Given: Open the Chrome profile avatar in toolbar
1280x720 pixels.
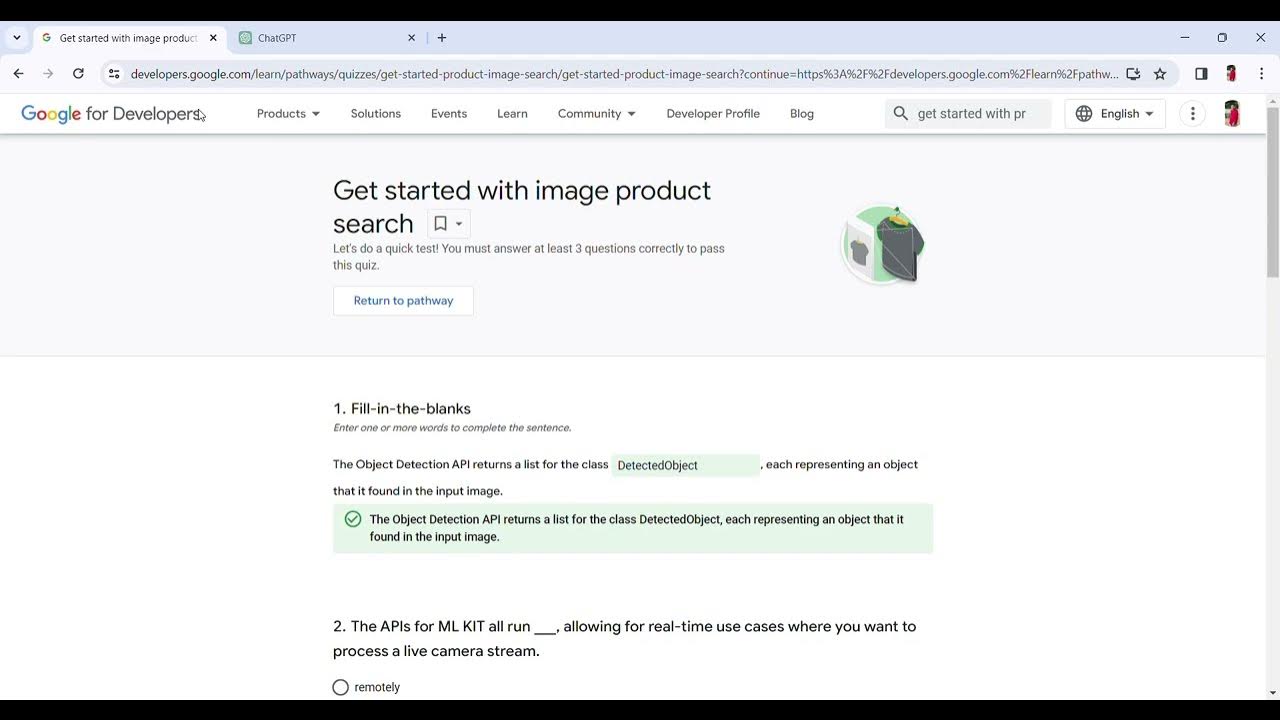Looking at the screenshot, I should 1231,74.
